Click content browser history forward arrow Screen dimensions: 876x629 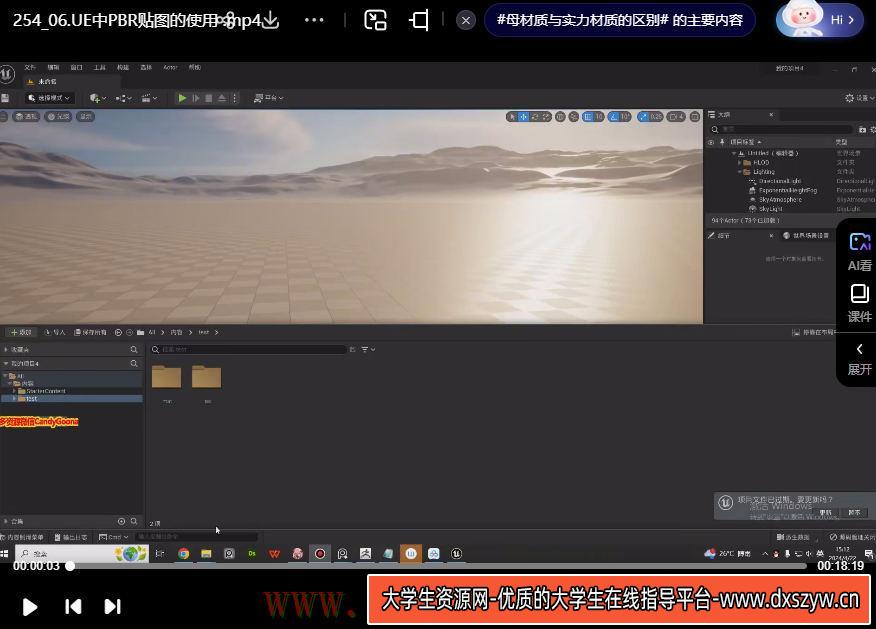(x=129, y=332)
